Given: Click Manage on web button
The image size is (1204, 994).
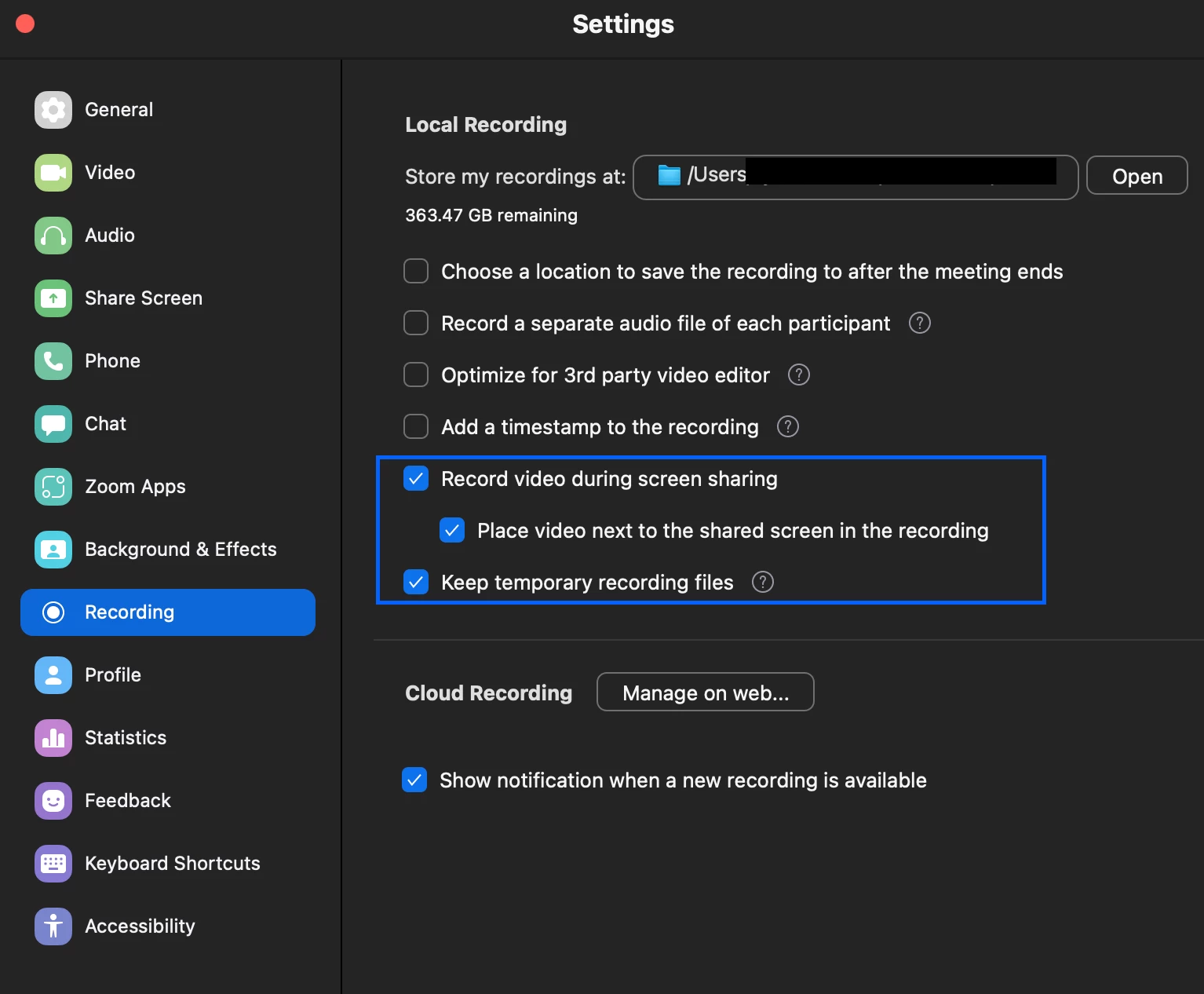Looking at the screenshot, I should (705, 693).
